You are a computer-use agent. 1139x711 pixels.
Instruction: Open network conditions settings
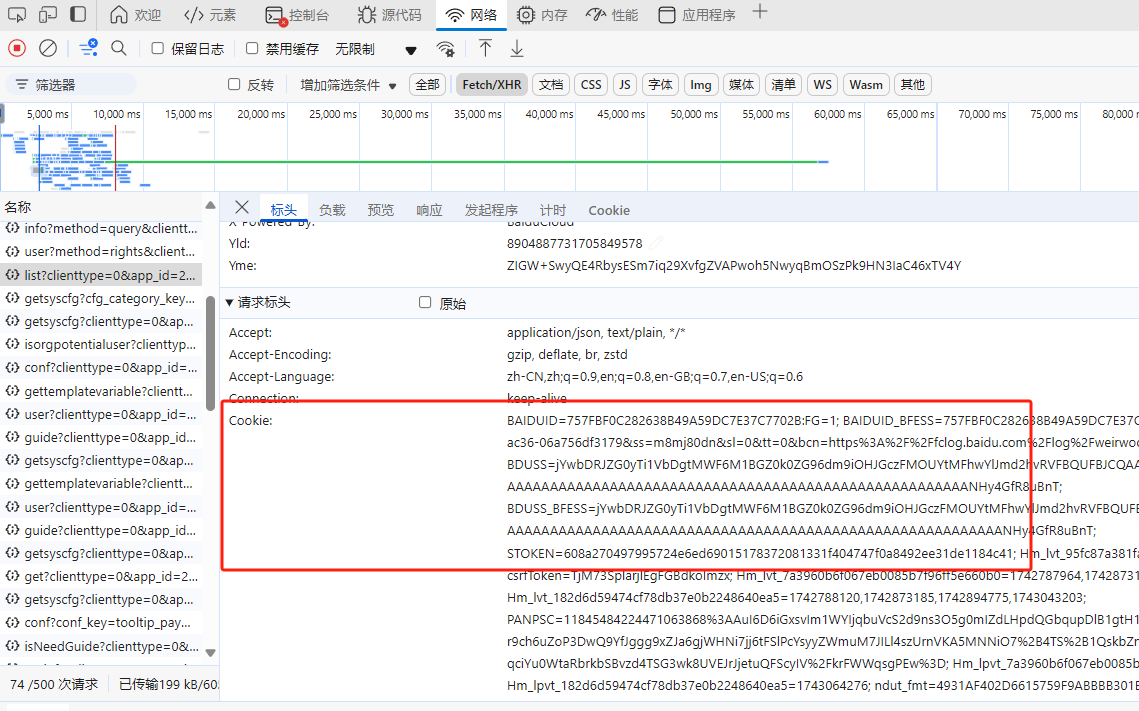446,48
